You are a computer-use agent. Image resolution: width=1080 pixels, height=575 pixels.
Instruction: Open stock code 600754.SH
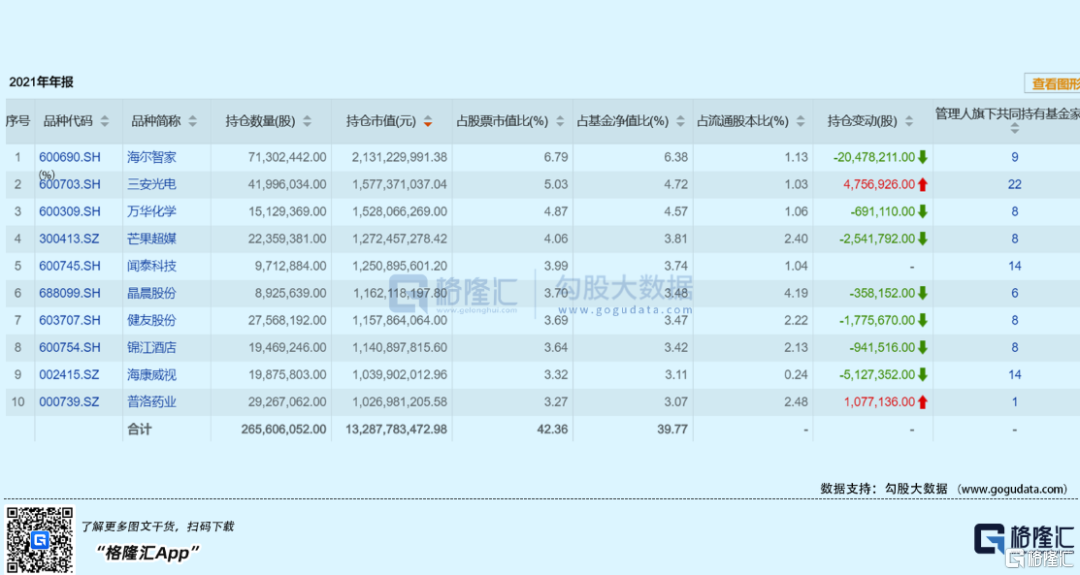click(x=70, y=348)
